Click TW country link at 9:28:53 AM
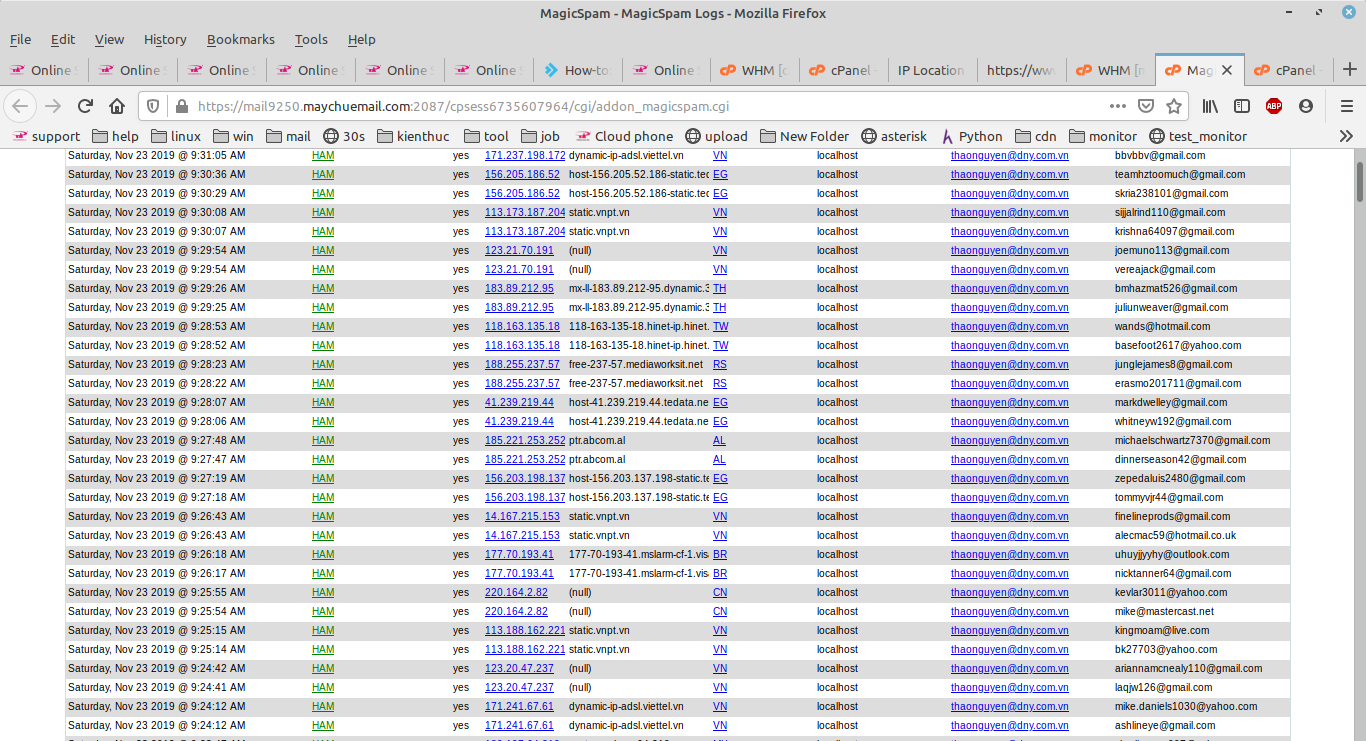1366x741 pixels. 720,326
